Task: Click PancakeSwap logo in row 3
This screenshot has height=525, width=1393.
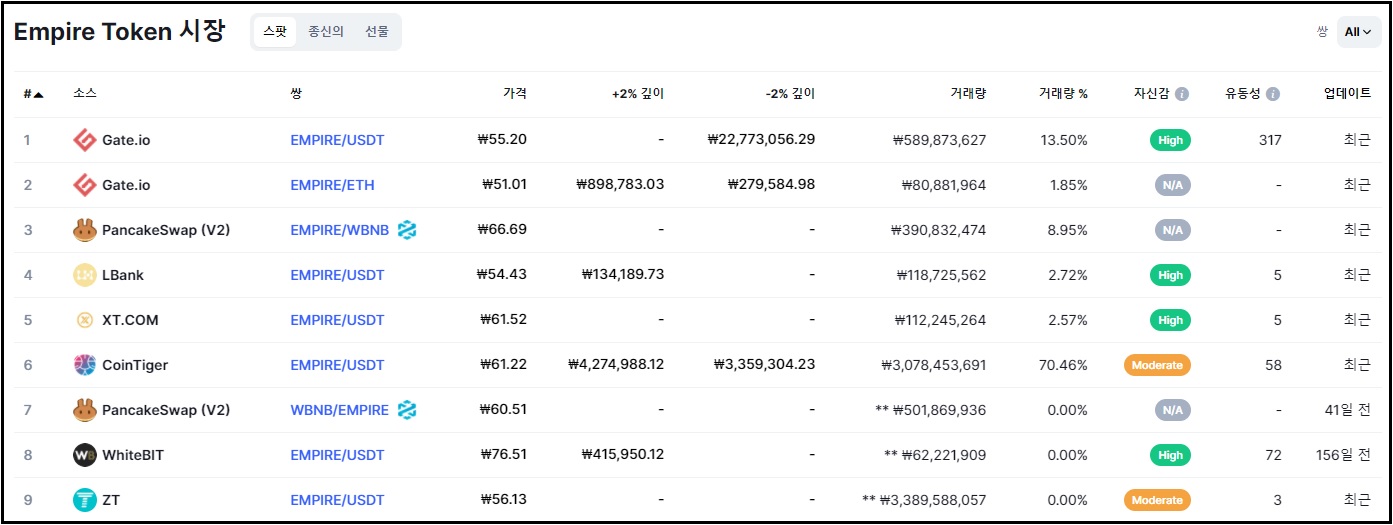Action: click(85, 230)
